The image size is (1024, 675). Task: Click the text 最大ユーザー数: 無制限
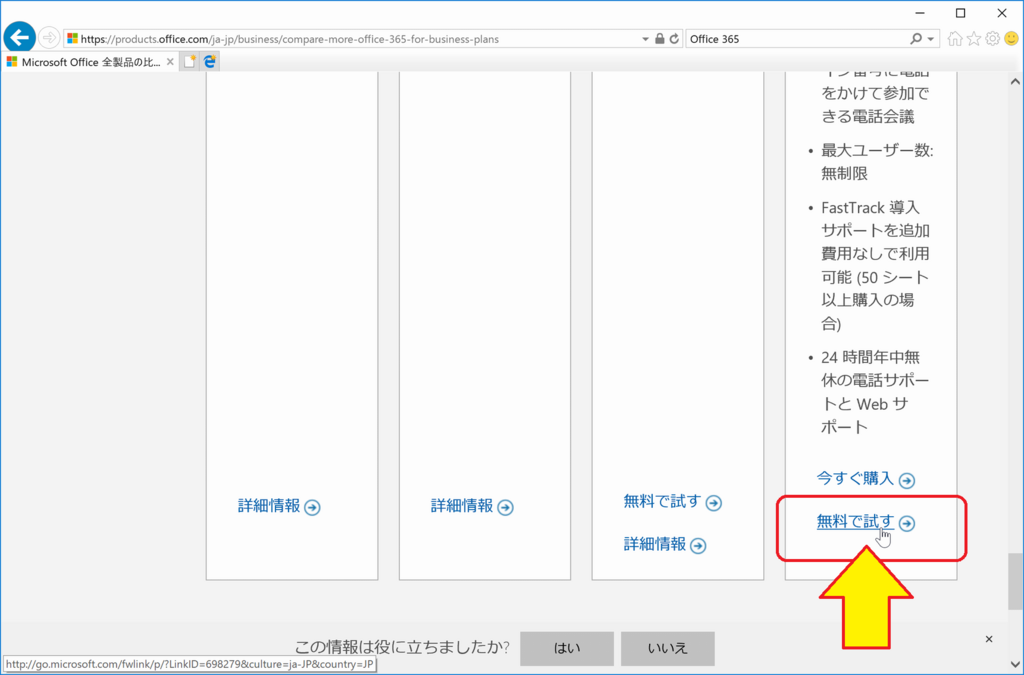(877, 162)
